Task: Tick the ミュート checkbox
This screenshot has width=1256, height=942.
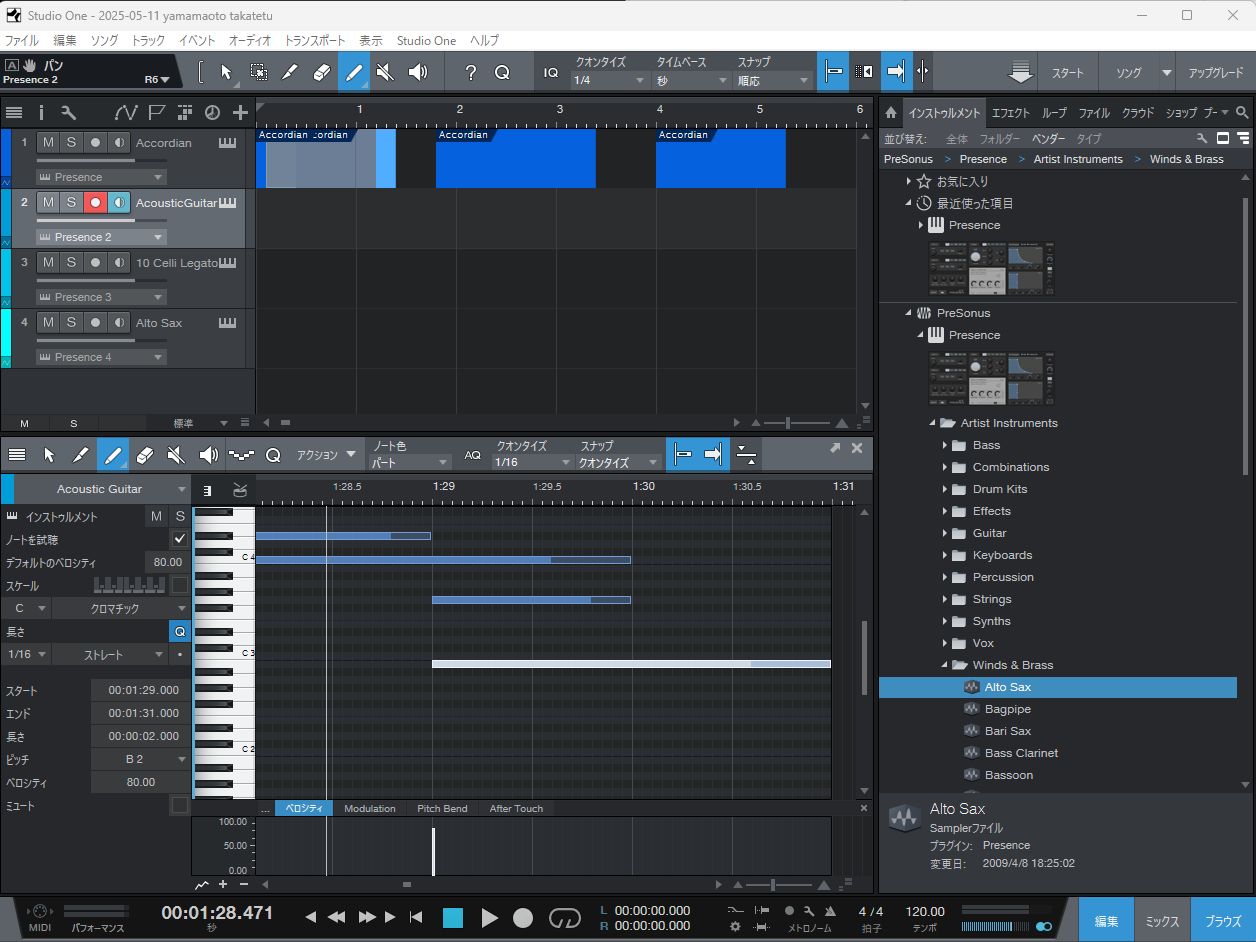Action: 180,805
